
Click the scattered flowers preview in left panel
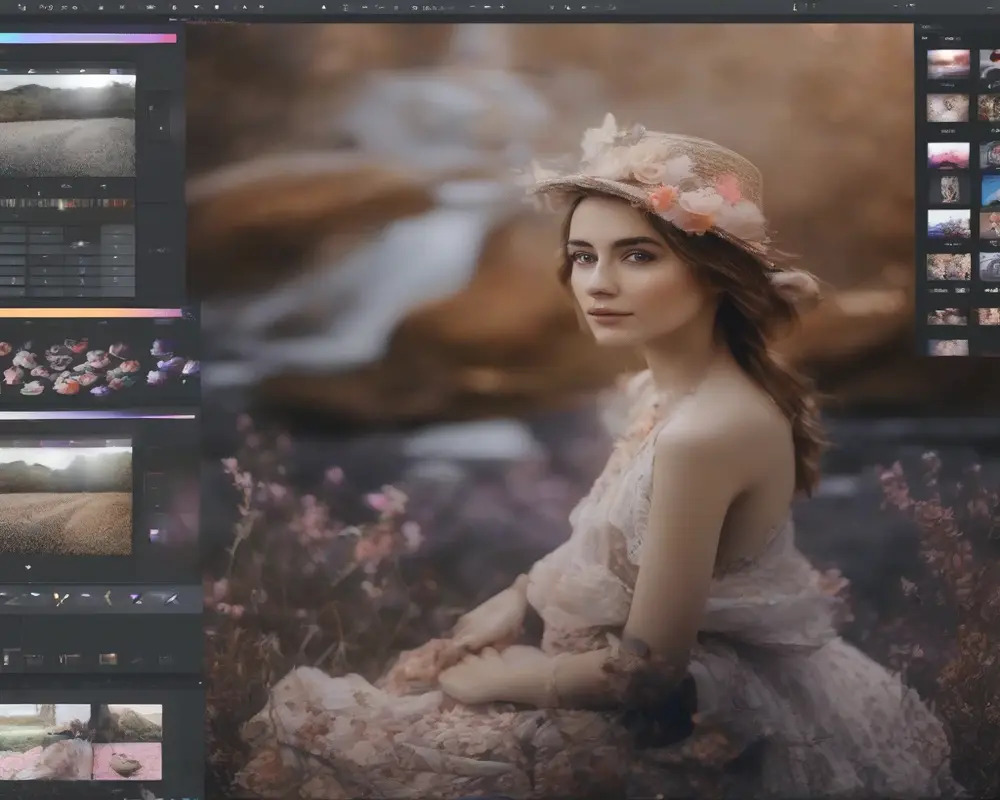[99, 367]
